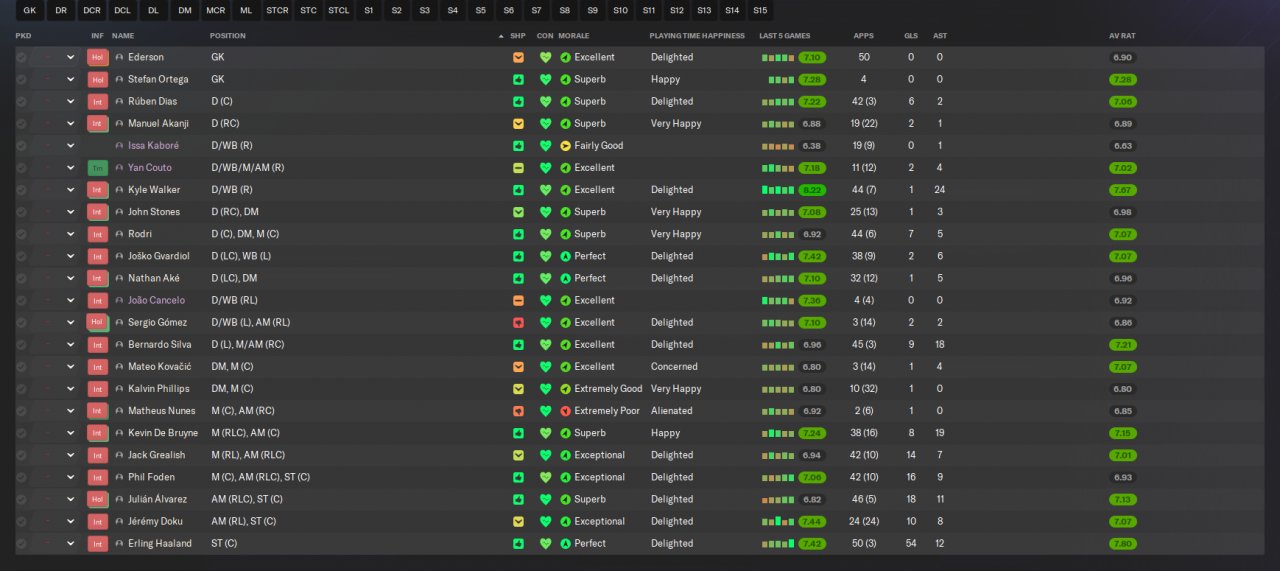
Task: Select the S1 substitute slot
Action: [x=369, y=10]
